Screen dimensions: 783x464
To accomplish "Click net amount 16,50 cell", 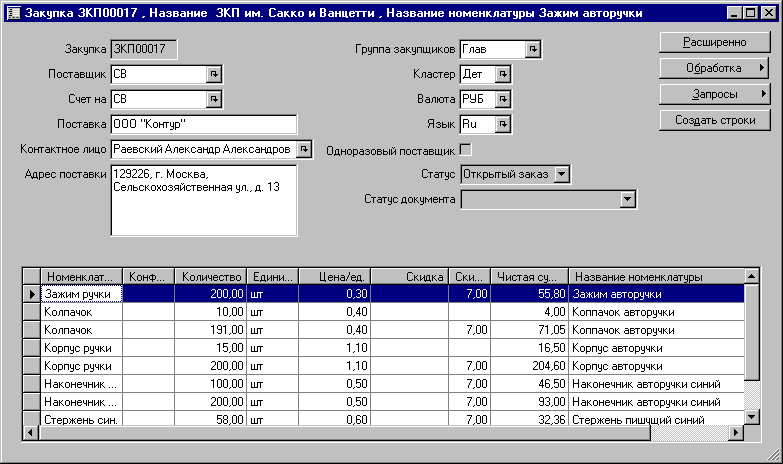I will 529,348.
